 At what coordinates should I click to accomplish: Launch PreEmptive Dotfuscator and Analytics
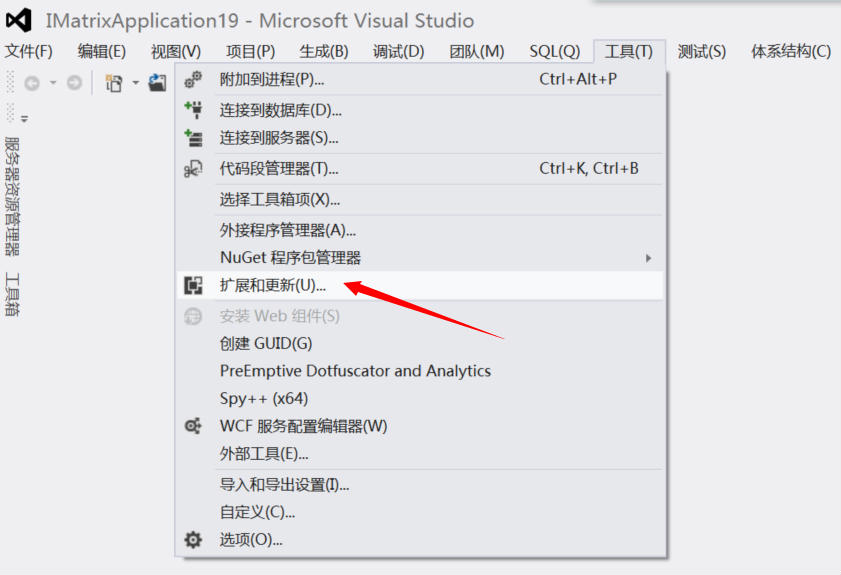(421, 371)
